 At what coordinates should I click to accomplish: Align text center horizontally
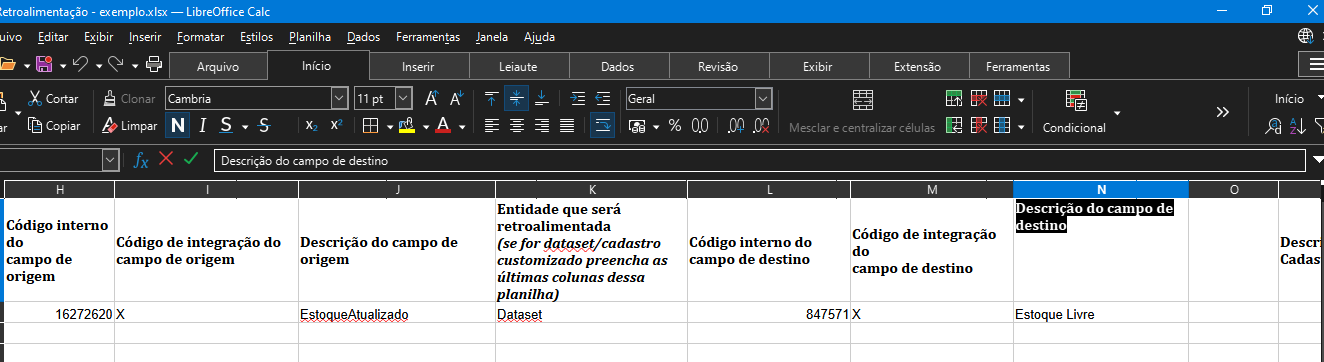[517, 126]
